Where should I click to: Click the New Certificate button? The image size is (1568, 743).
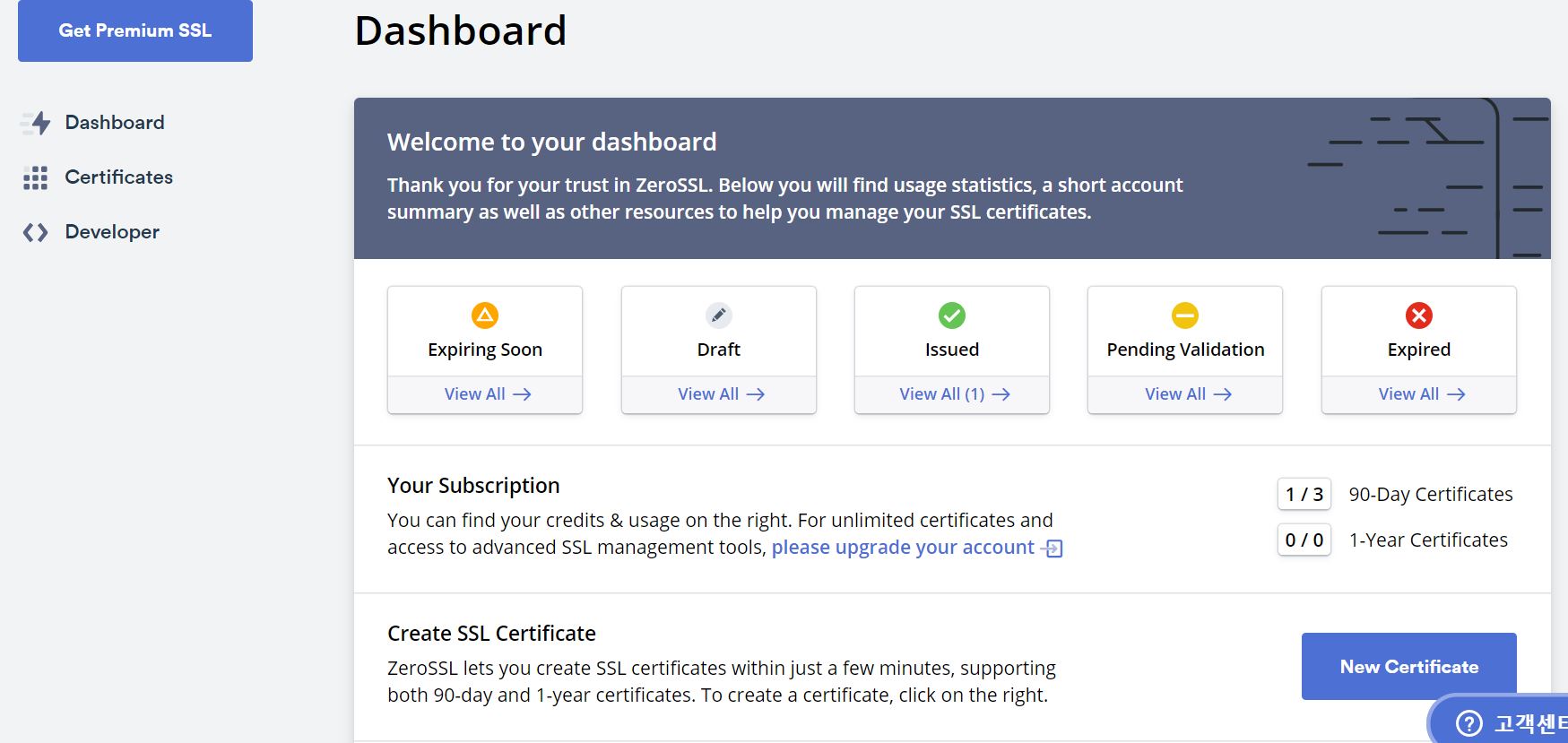[x=1408, y=667]
